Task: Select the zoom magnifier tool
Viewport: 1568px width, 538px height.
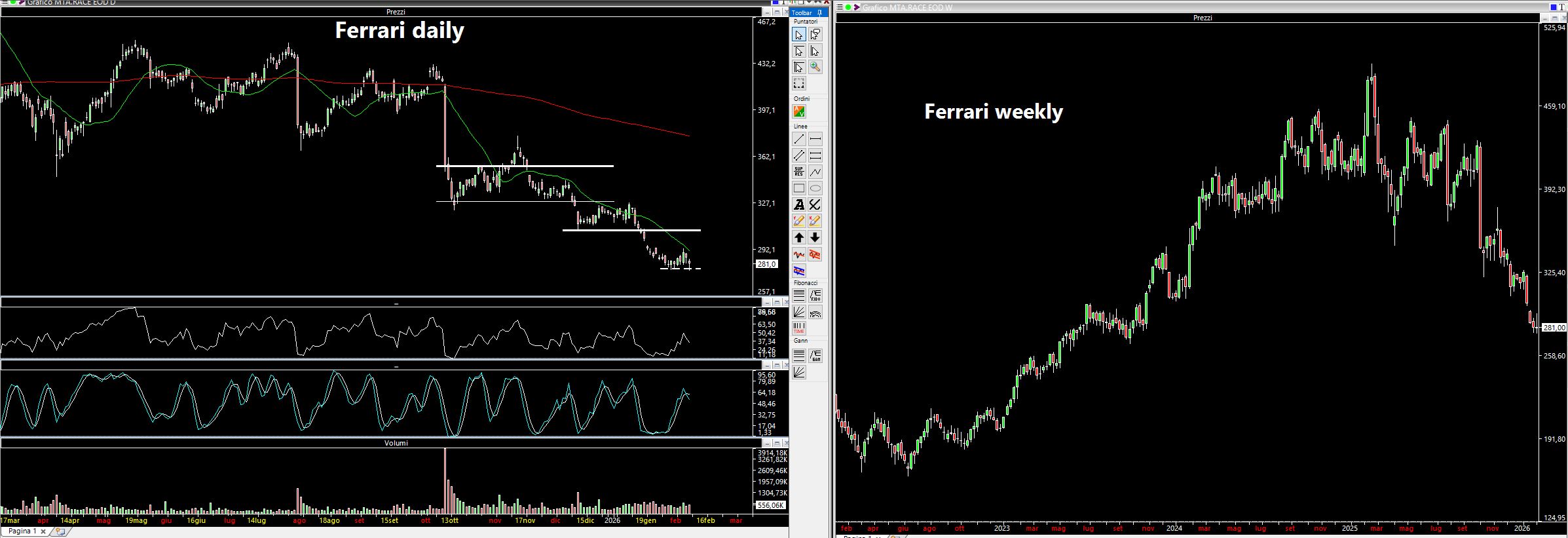Action: pyautogui.click(x=815, y=67)
